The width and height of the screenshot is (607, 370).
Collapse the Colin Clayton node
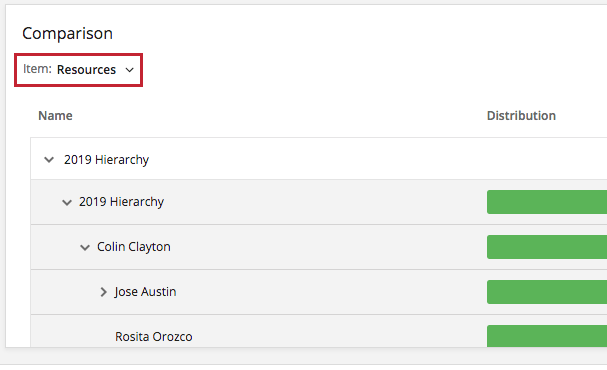[x=85, y=247]
